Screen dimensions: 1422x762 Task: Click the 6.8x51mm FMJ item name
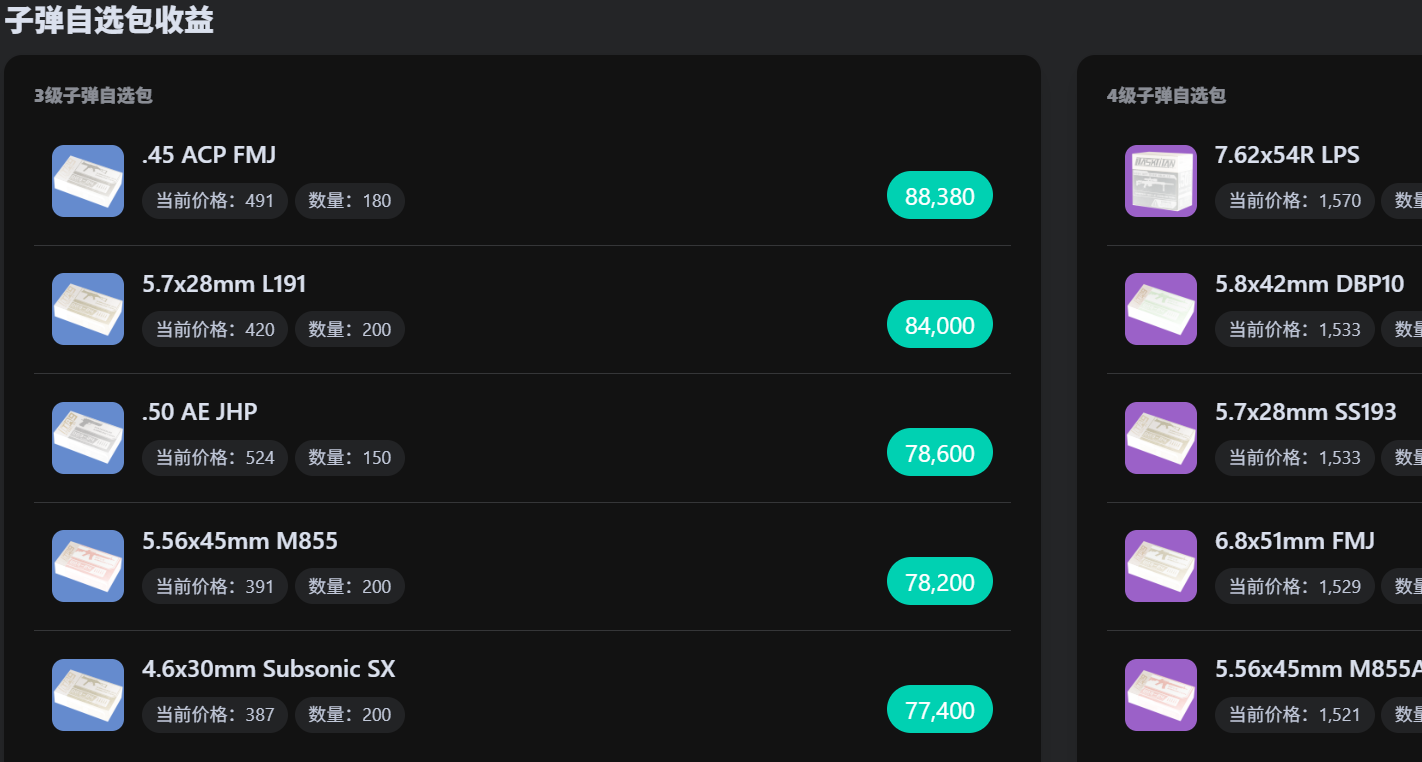(1294, 541)
